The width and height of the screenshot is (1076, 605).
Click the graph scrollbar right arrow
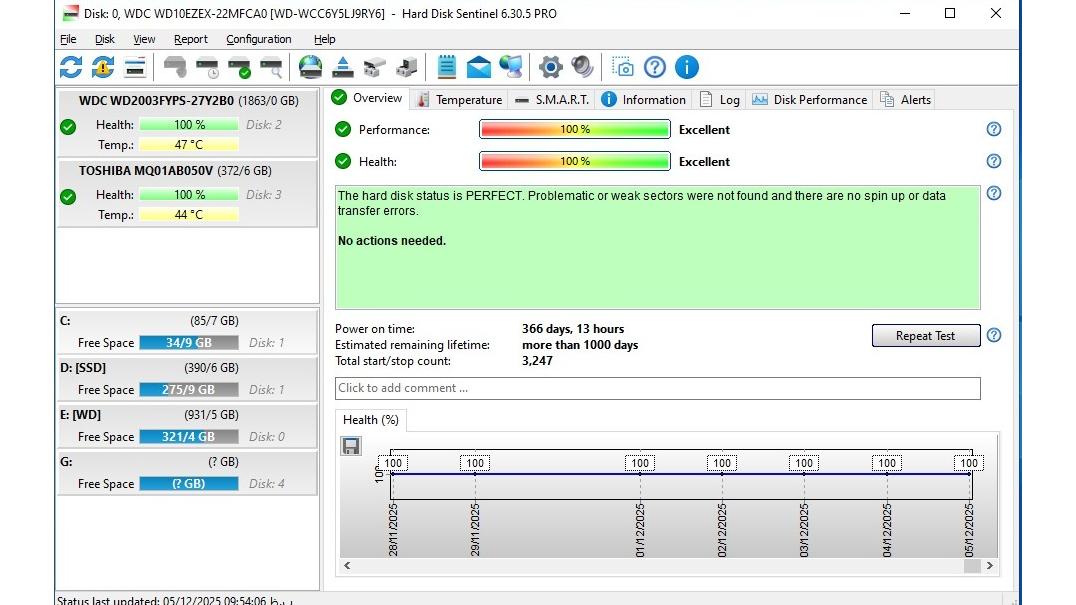coord(990,566)
